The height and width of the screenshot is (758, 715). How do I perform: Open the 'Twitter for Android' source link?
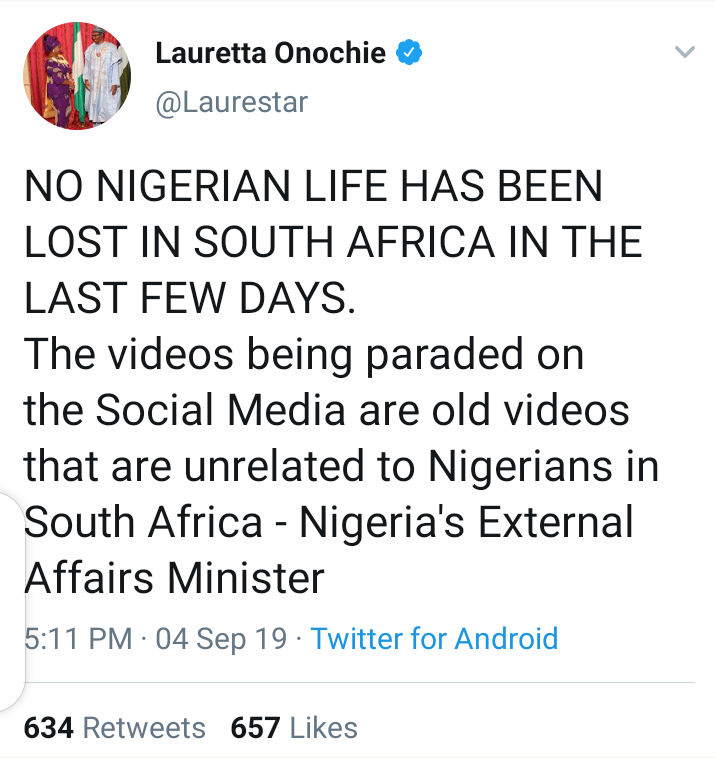[434, 638]
